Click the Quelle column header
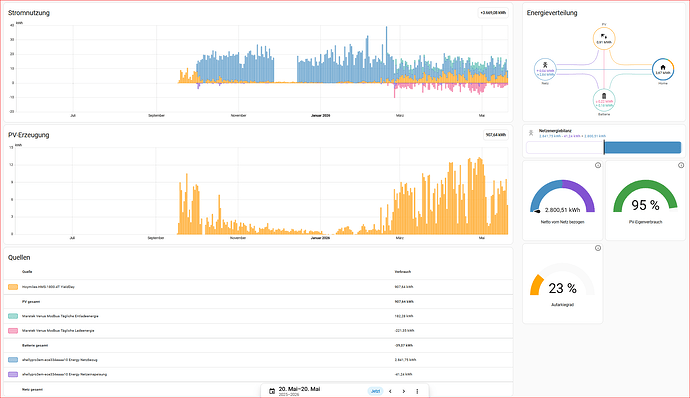This screenshot has height=398, width=690. [27, 272]
